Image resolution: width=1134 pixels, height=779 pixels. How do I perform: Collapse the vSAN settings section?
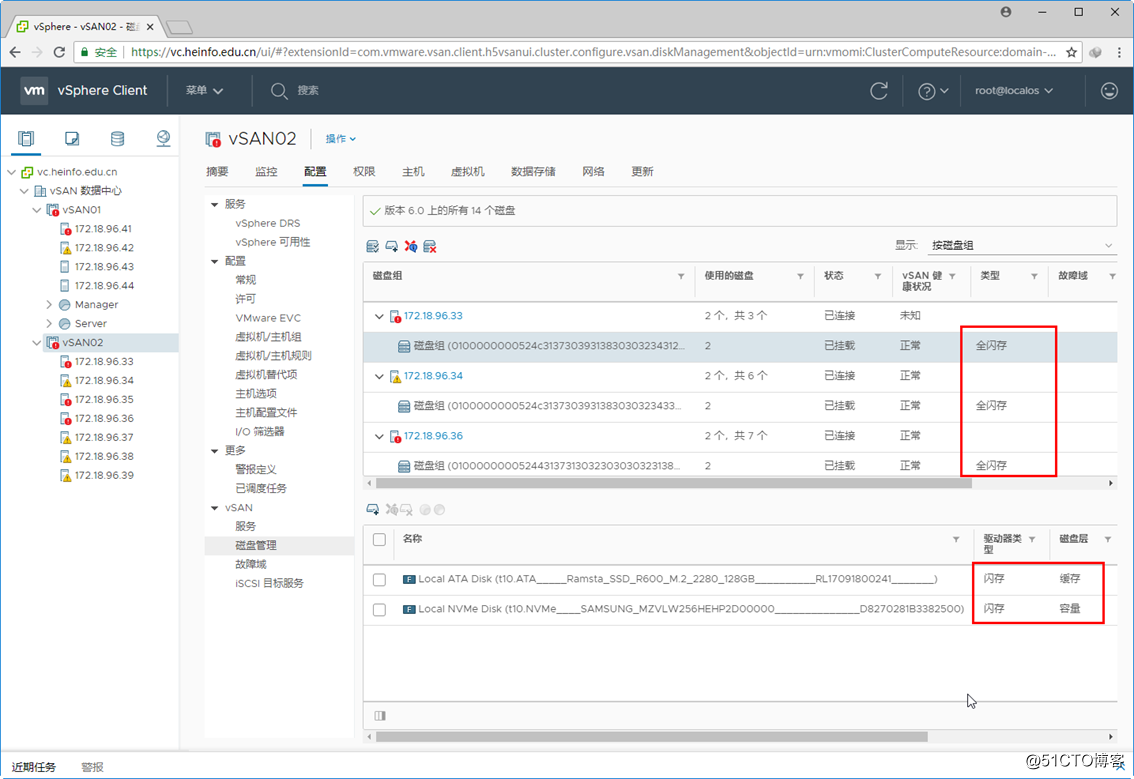click(215, 508)
